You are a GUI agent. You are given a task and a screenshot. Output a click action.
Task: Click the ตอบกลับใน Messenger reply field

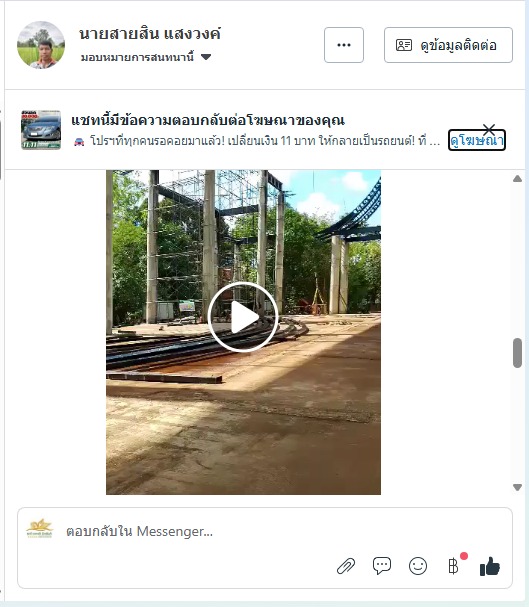click(x=265, y=532)
